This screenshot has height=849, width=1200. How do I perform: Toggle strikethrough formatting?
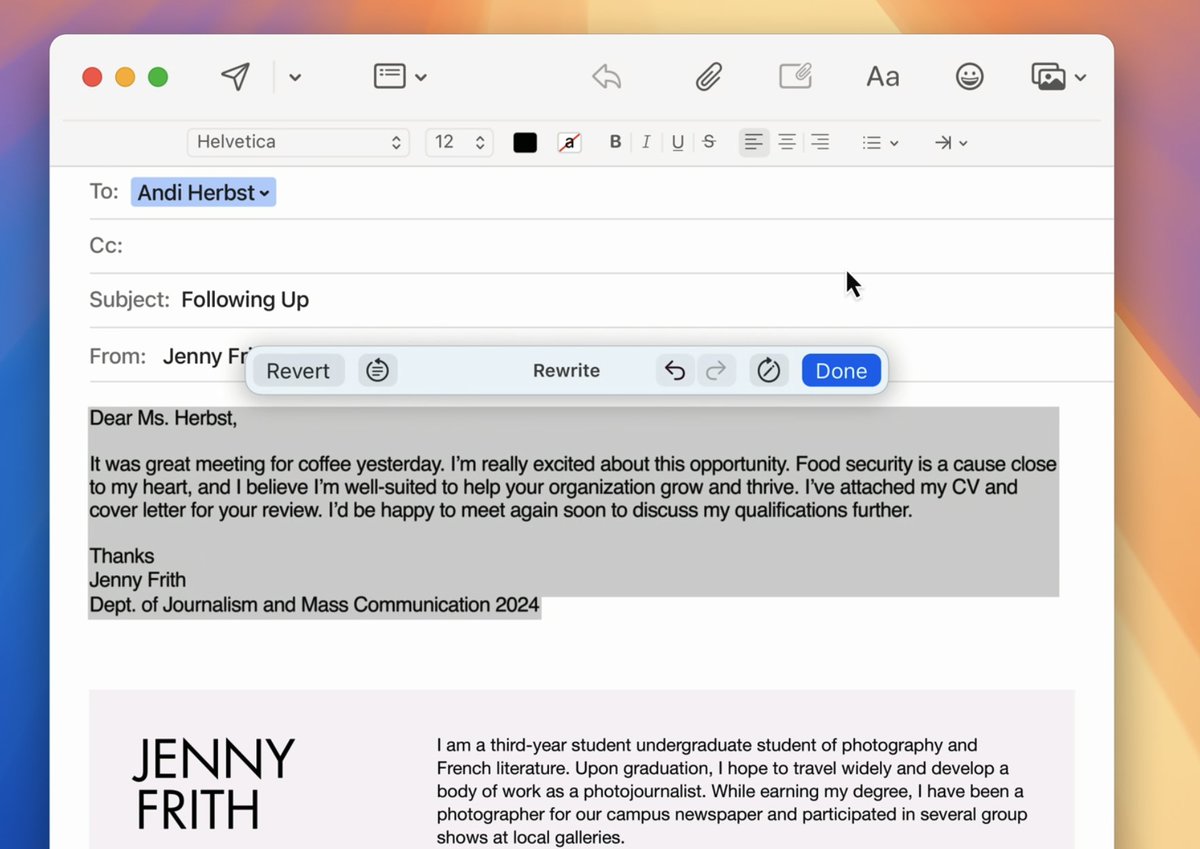coord(709,142)
